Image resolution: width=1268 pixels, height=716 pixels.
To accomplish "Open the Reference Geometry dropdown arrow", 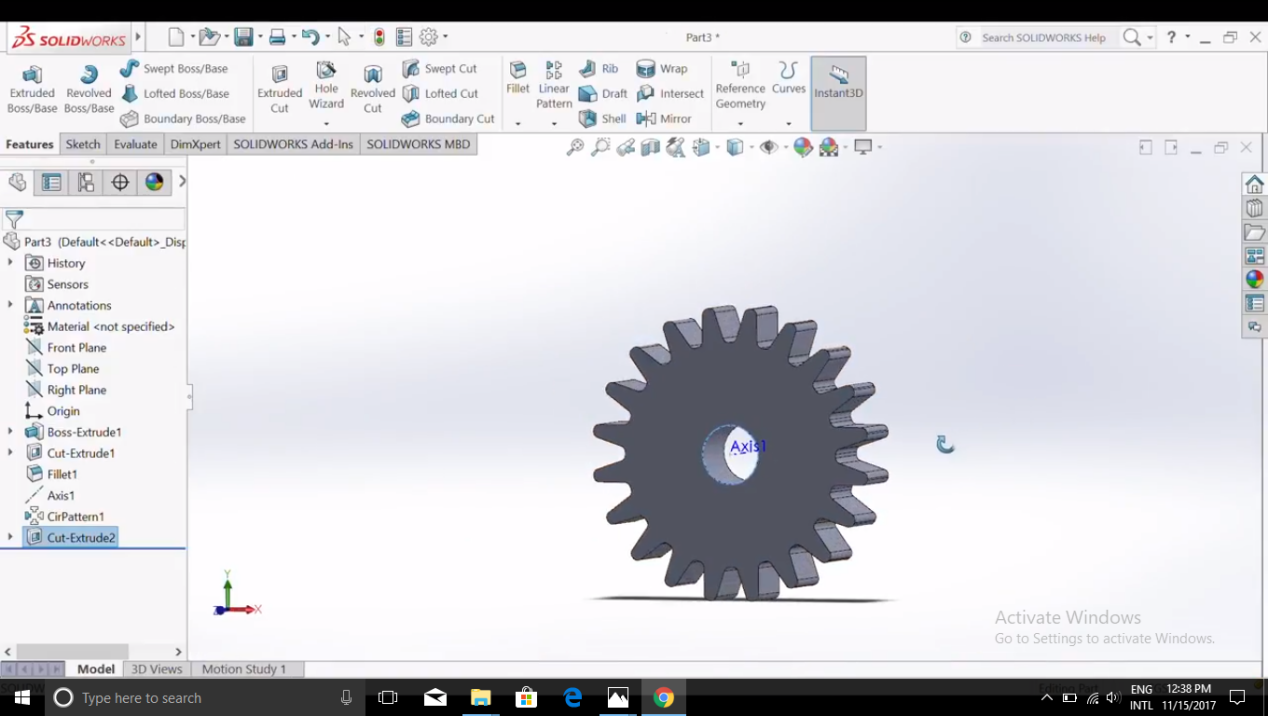I will coord(740,124).
